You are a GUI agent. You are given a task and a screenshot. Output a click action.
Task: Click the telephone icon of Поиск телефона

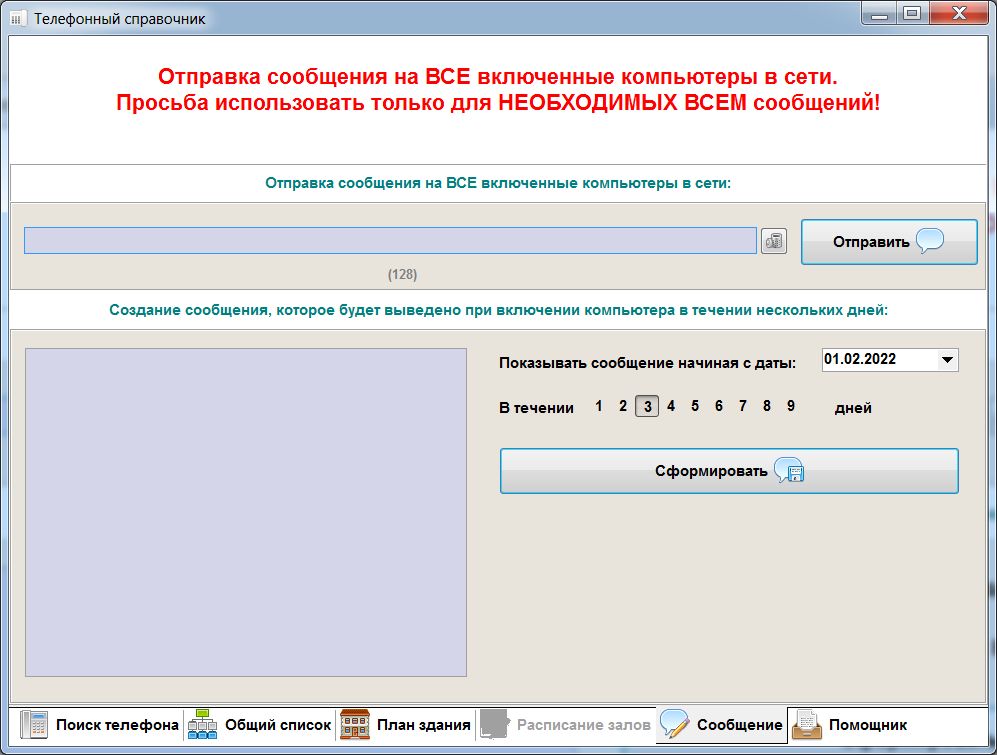(34, 724)
